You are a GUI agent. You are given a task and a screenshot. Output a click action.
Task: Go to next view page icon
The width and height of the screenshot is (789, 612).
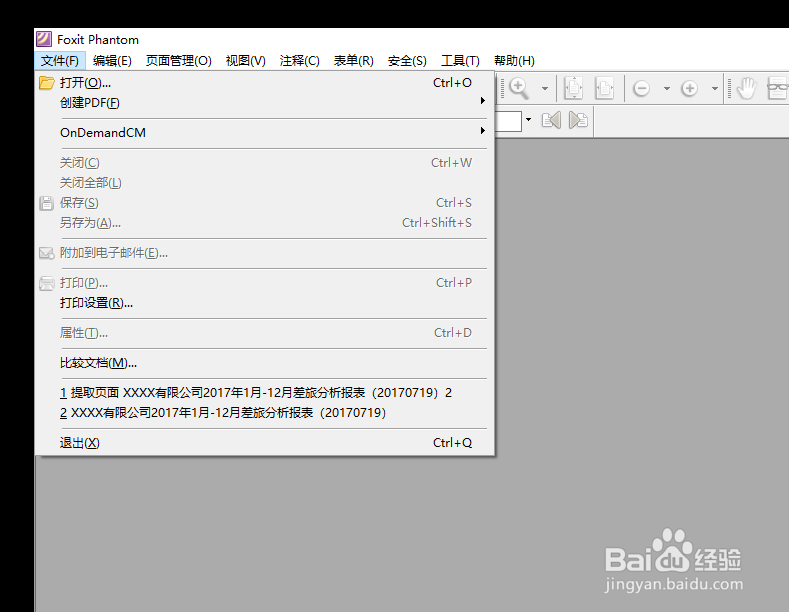[x=578, y=120]
